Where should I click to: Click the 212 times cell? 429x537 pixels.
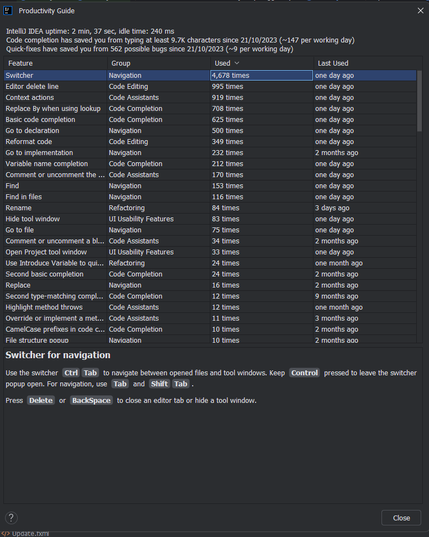(261, 164)
